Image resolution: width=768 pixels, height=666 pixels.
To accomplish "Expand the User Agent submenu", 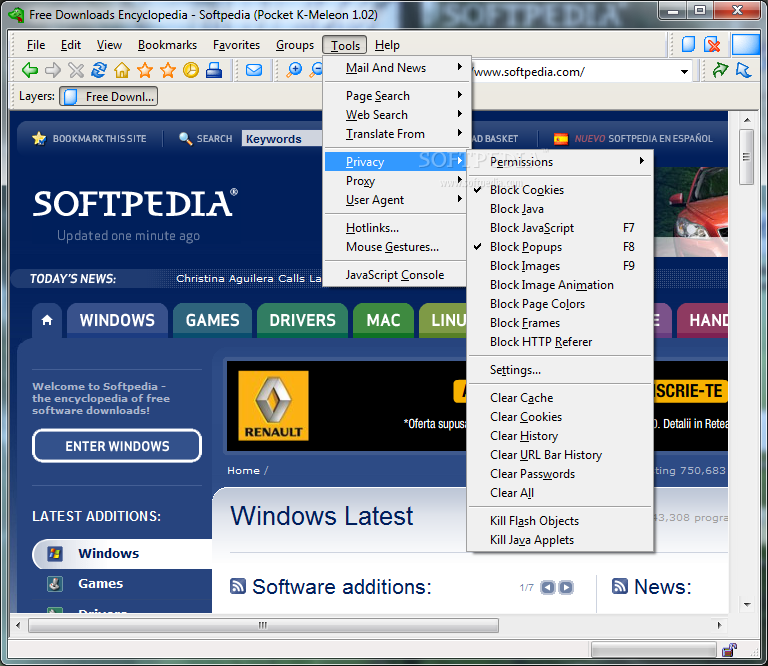I will [x=395, y=200].
